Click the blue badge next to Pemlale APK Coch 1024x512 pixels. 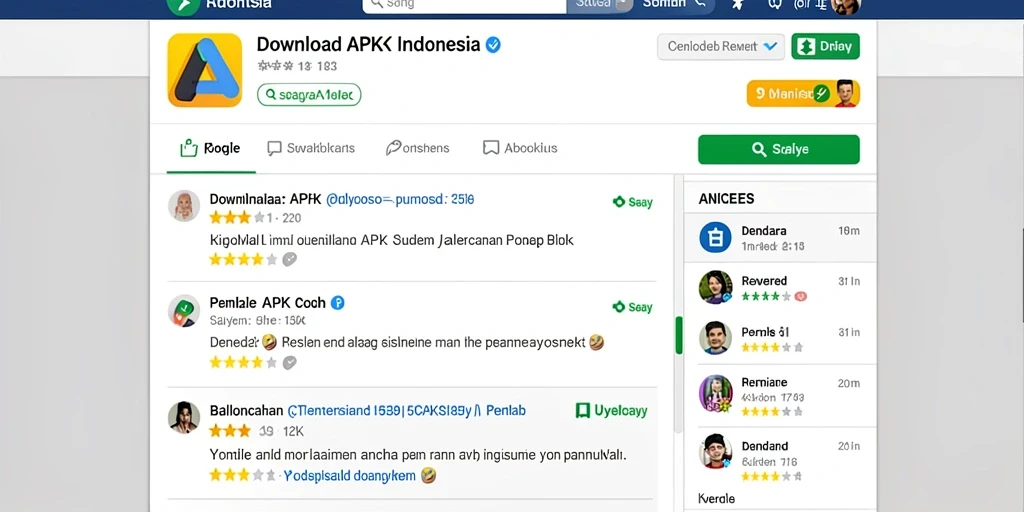[338, 303]
